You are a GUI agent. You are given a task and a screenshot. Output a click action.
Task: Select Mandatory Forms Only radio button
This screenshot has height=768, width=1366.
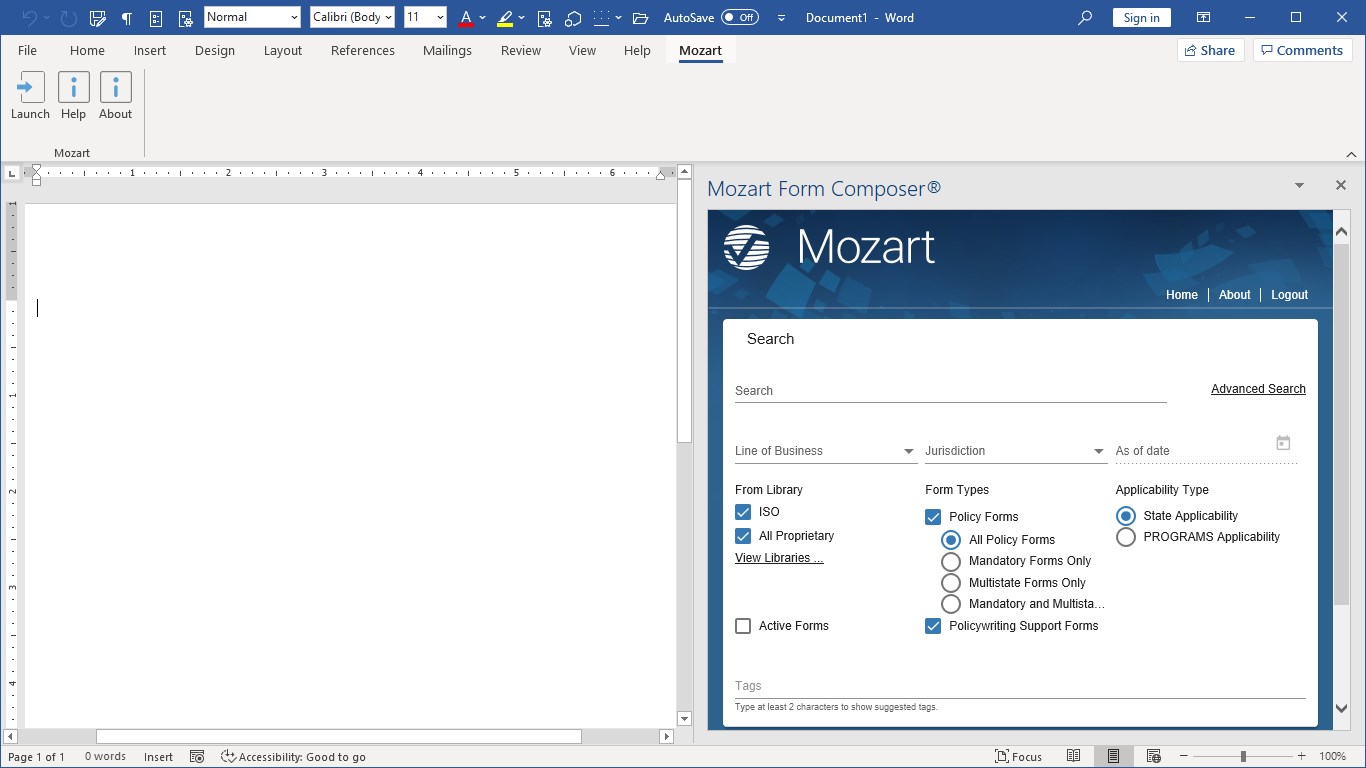951,561
